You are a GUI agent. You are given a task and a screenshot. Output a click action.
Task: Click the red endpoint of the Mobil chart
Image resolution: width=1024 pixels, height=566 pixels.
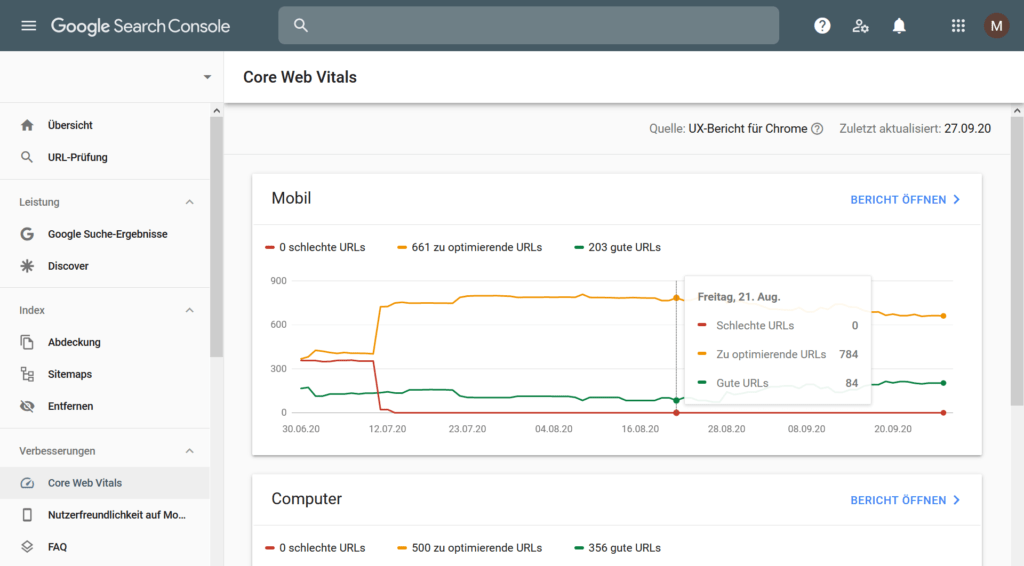click(944, 413)
